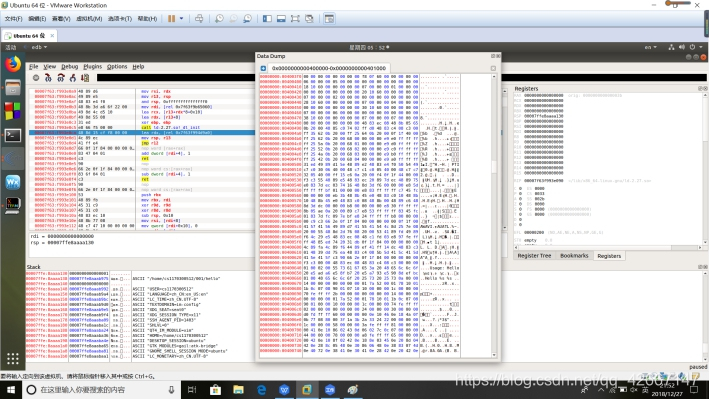Open the Ubuntu 活动 activities overview
The height and width of the screenshot is (399, 709).
10,47
